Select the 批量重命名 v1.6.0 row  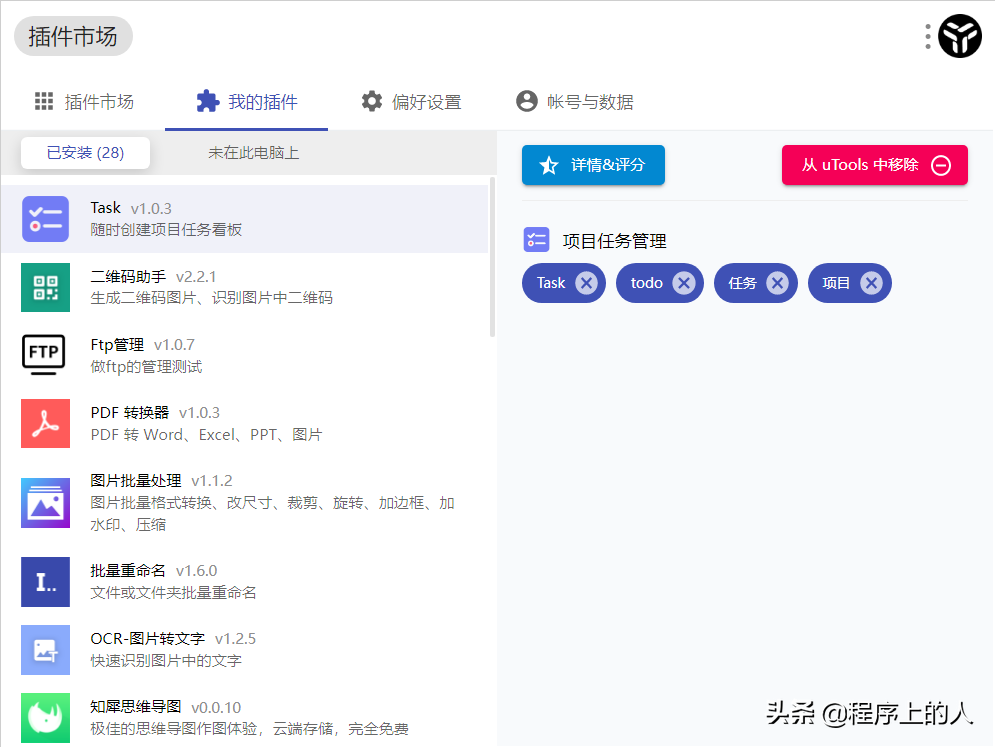coord(245,582)
